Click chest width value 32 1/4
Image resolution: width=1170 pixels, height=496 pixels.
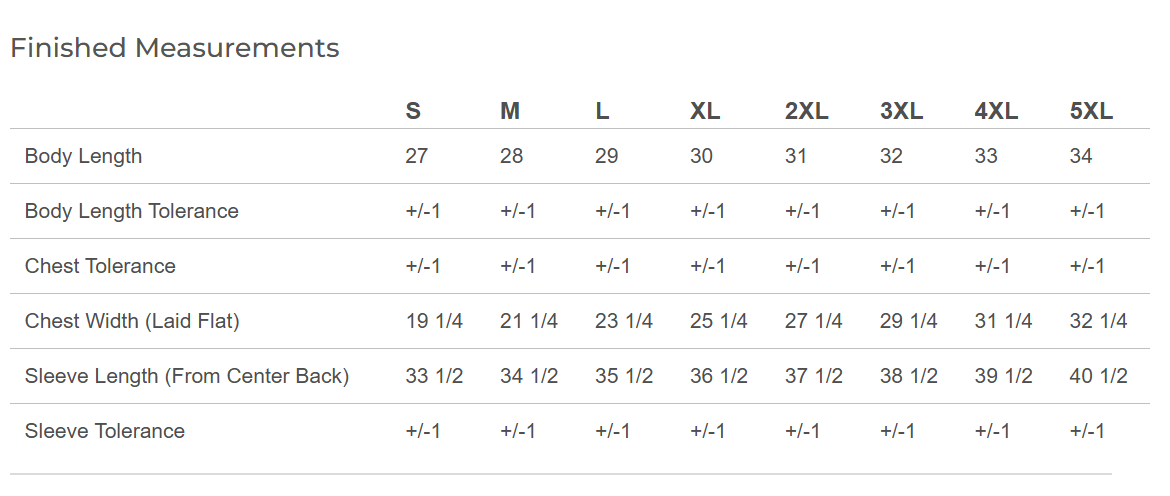[1098, 321]
